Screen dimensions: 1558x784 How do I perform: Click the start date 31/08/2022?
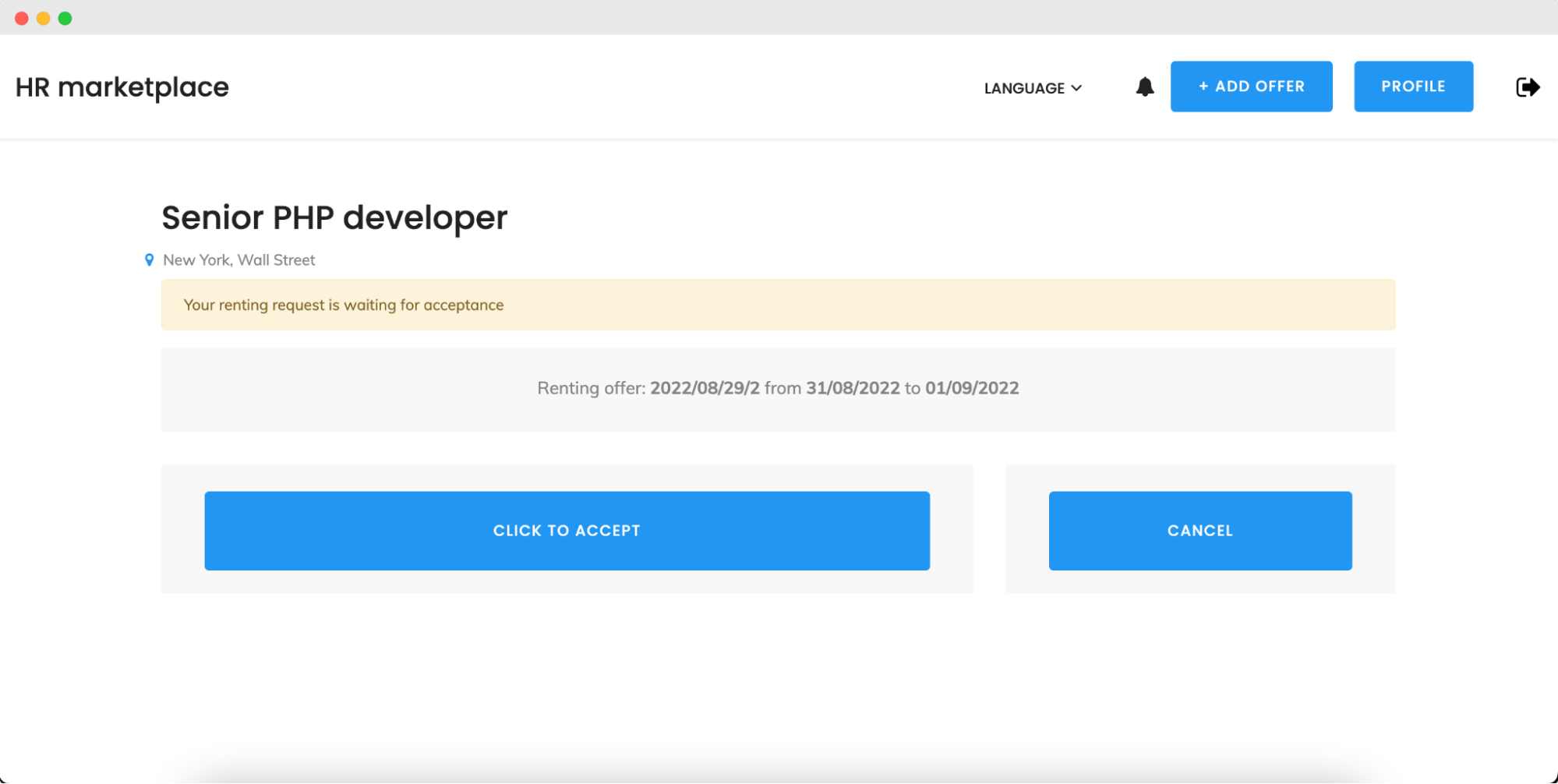pyautogui.click(x=853, y=388)
